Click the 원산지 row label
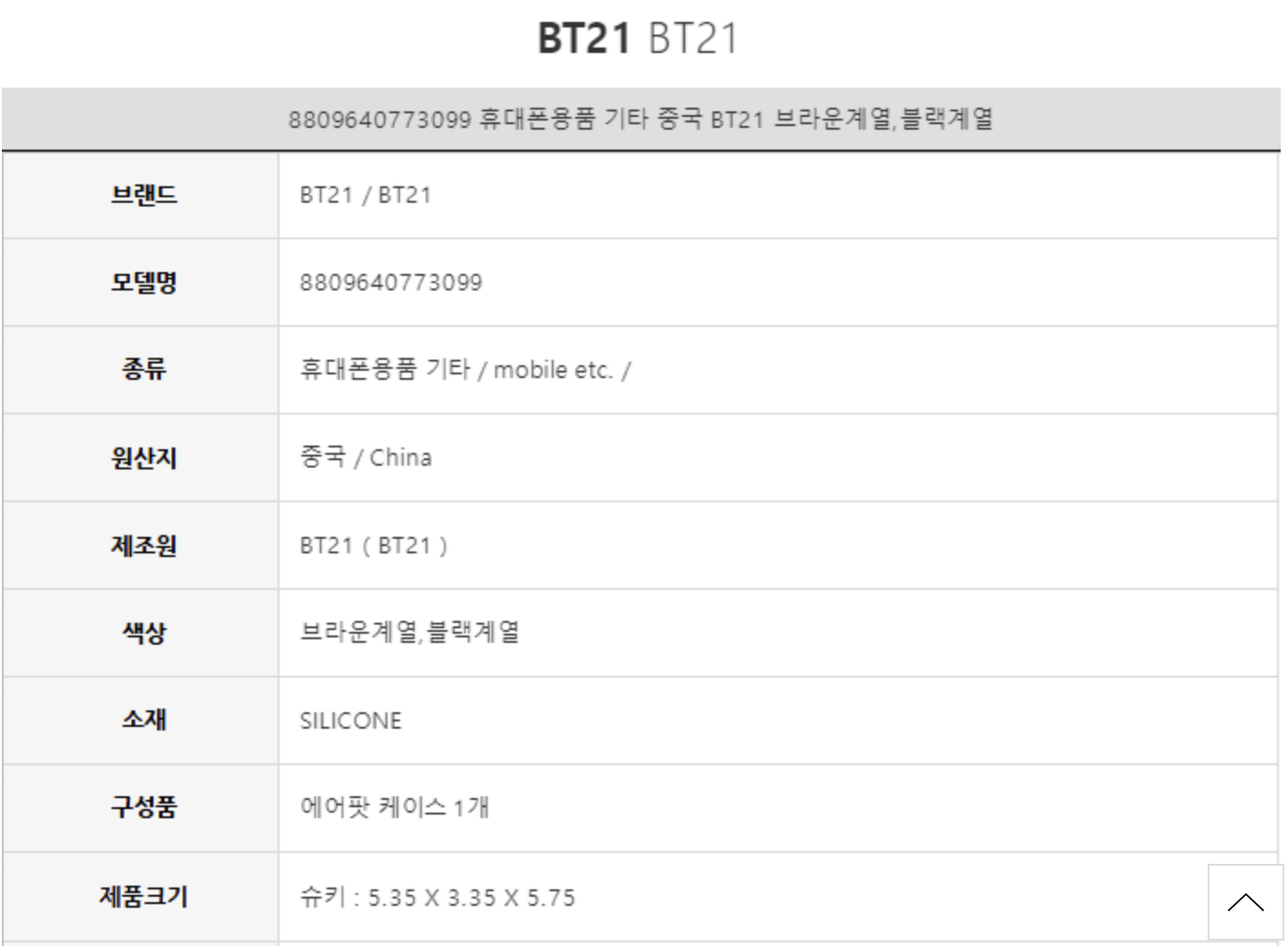 [x=143, y=457]
